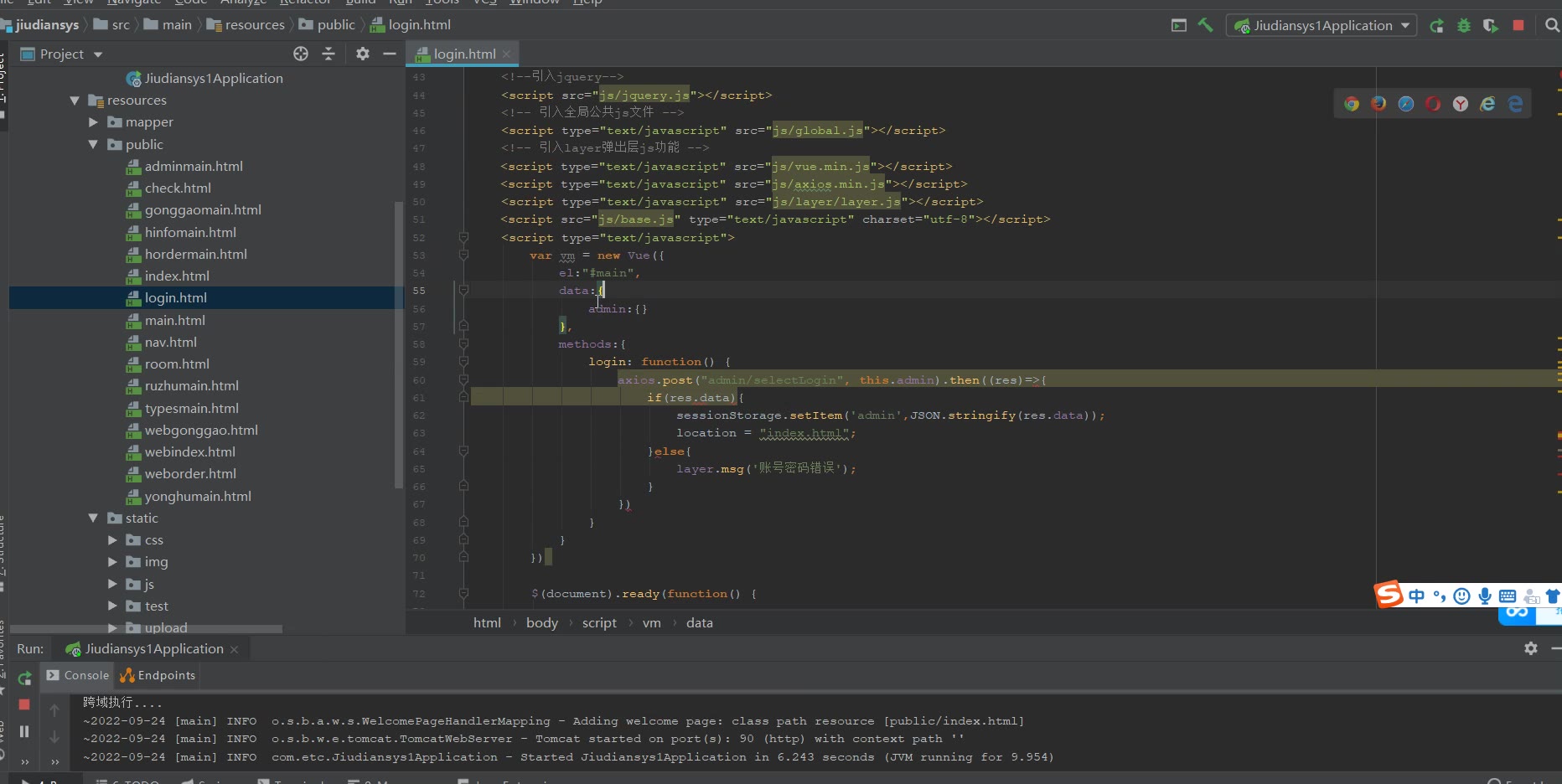
Task: Toggle code fold at line 59 login function
Action: click(x=463, y=362)
